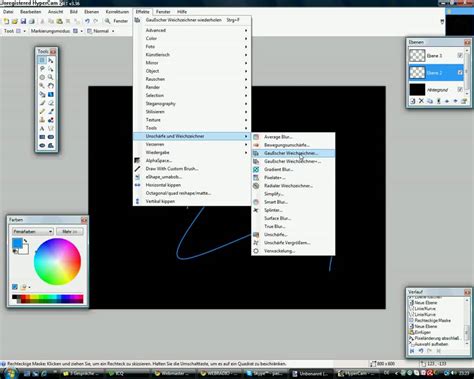Click the Ebenen panel scrollbar
This screenshot has height=379, width=474.
[x=467, y=72]
